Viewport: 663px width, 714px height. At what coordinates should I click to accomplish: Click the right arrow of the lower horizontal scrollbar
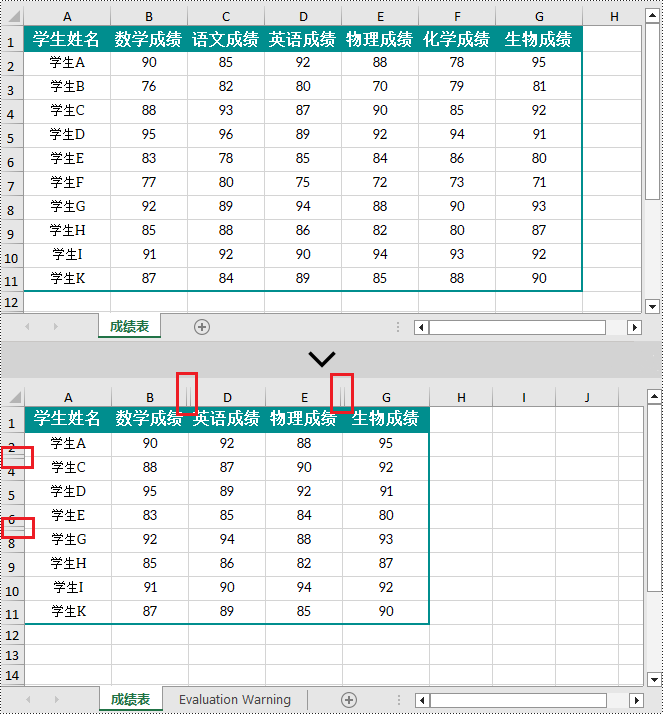click(636, 700)
